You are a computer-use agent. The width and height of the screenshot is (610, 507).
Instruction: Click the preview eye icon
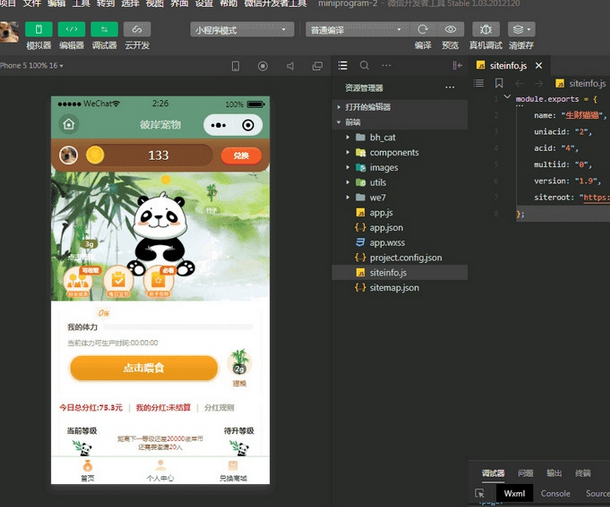pyautogui.click(x=450, y=30)
